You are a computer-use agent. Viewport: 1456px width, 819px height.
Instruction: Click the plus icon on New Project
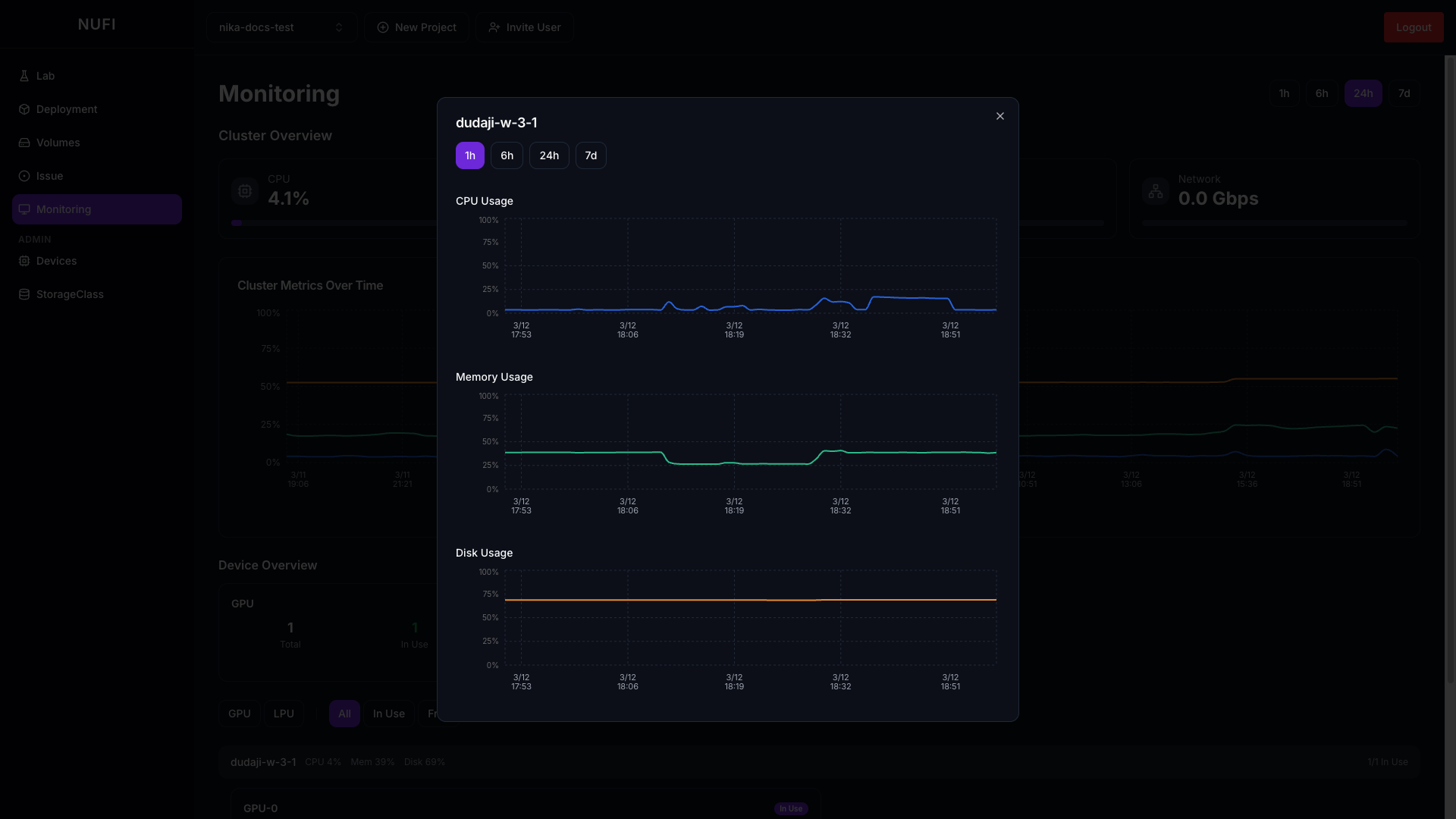[x=383, y=27]
